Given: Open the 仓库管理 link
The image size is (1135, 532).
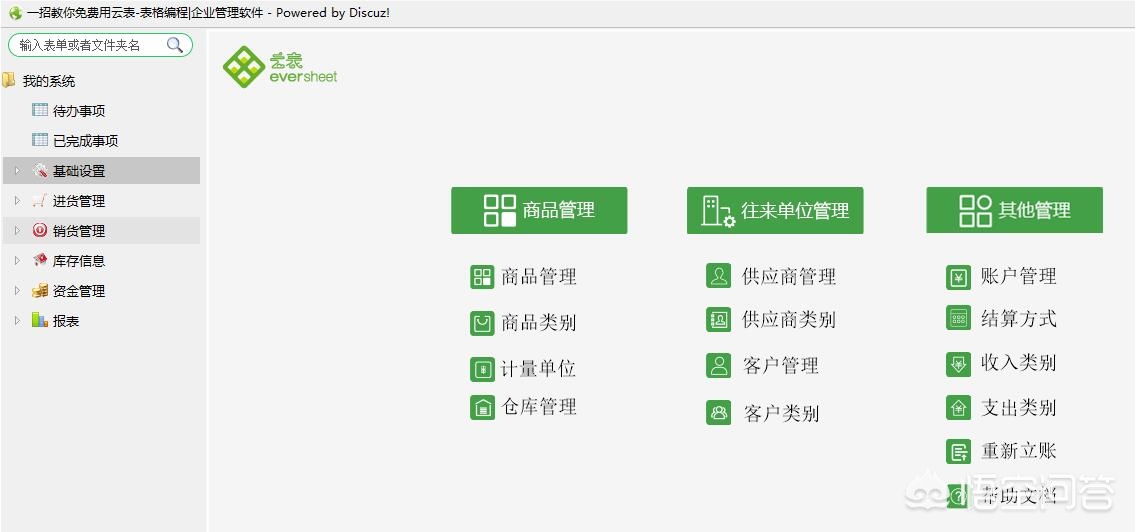Looking at the screenshot, I should [539, 408].
